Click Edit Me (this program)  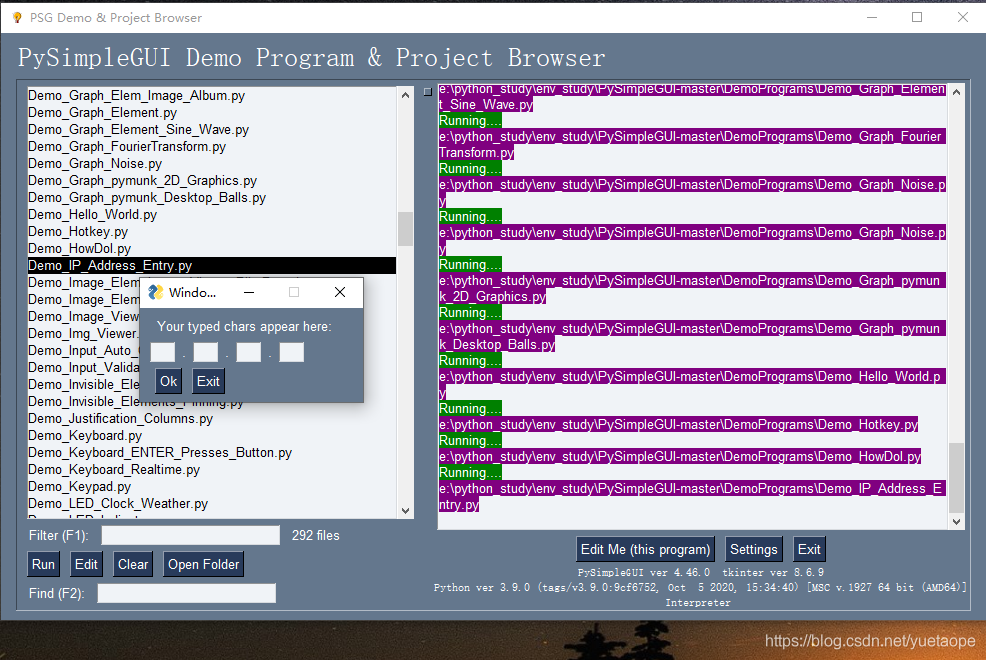pyautogui.click(x=645, y=549)
